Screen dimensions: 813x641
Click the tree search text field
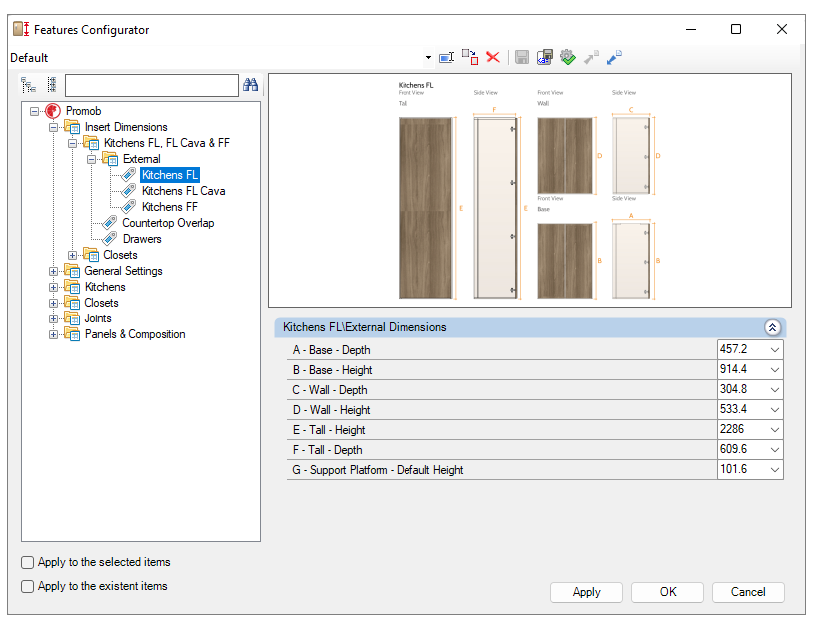point(151,85)
